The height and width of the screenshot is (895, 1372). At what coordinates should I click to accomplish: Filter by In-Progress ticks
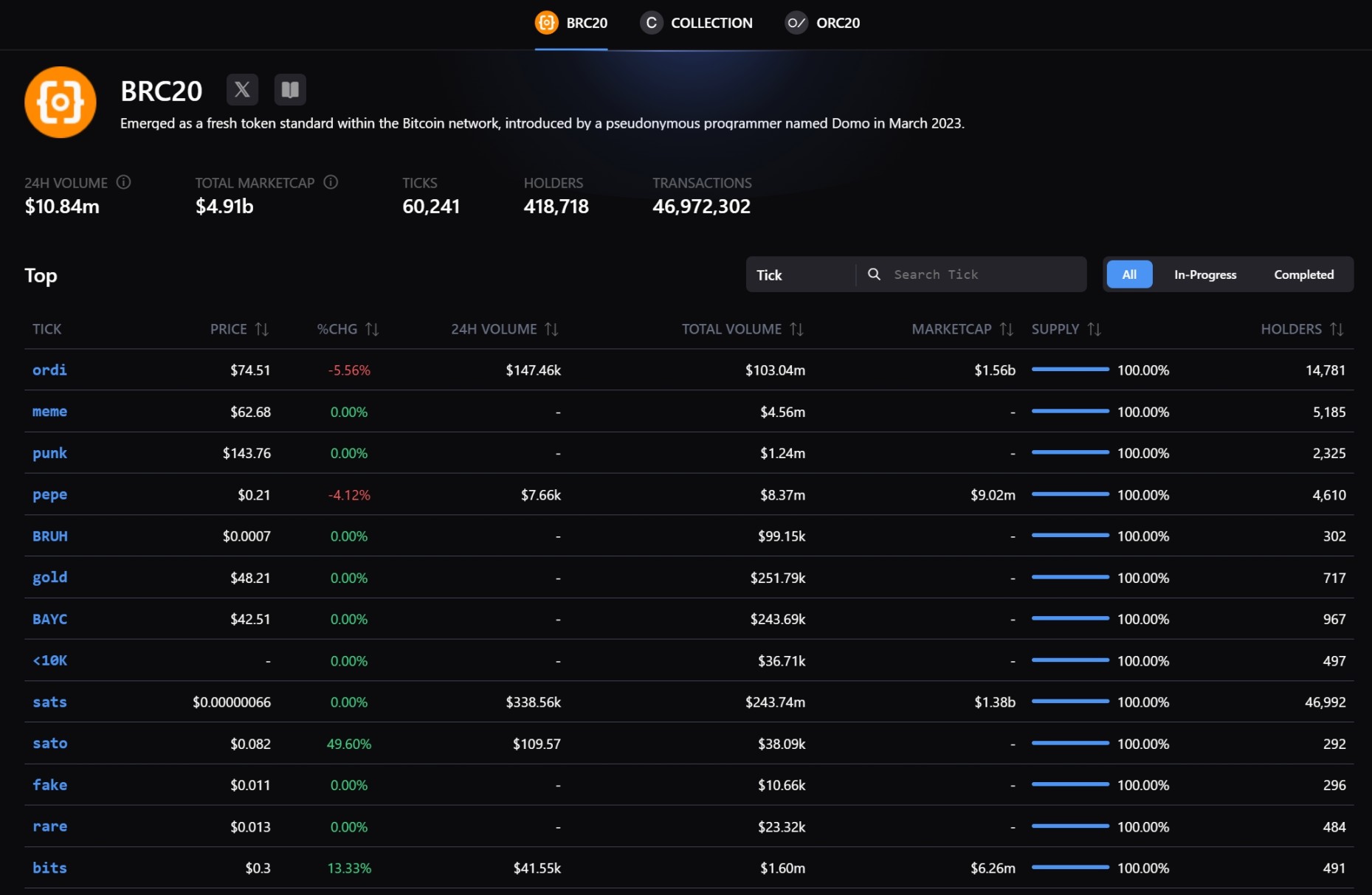pos(1205,274)
